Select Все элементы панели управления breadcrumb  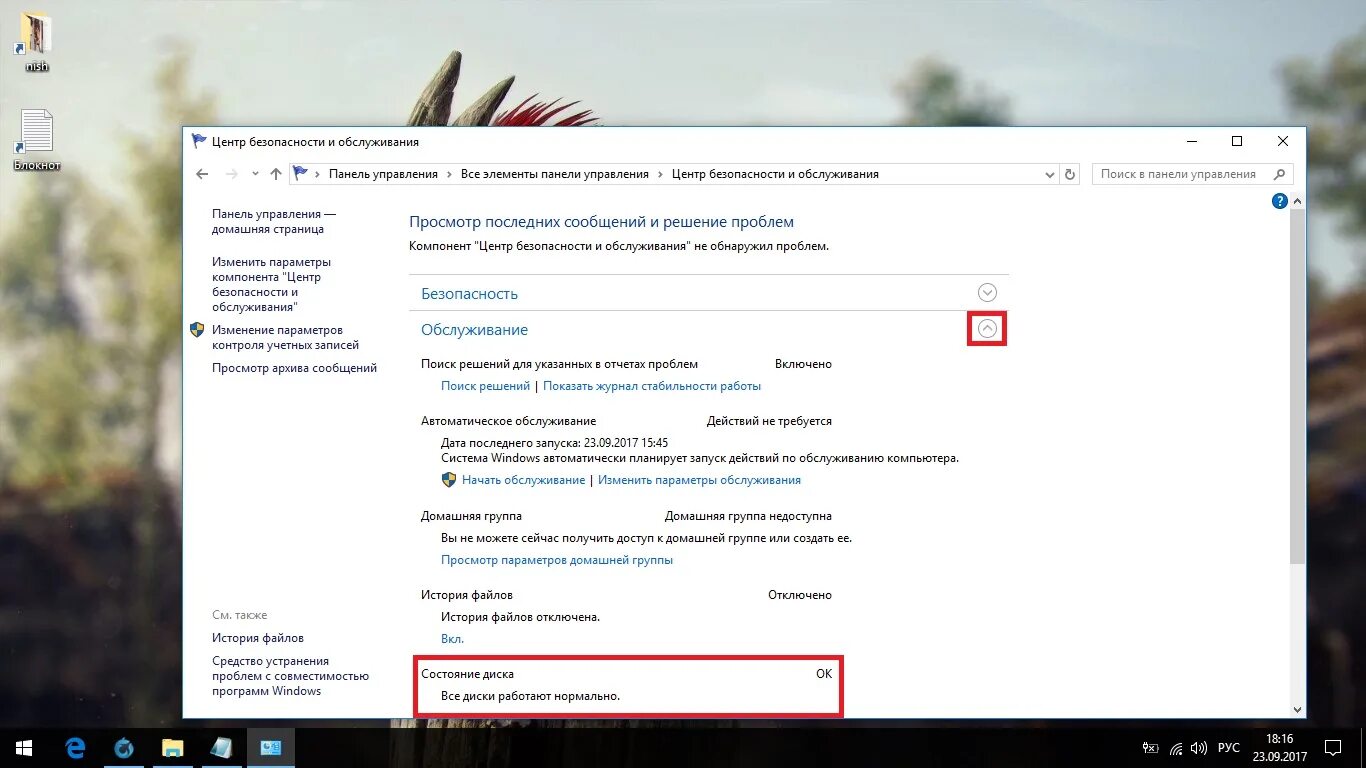click(x=555, y=174)
